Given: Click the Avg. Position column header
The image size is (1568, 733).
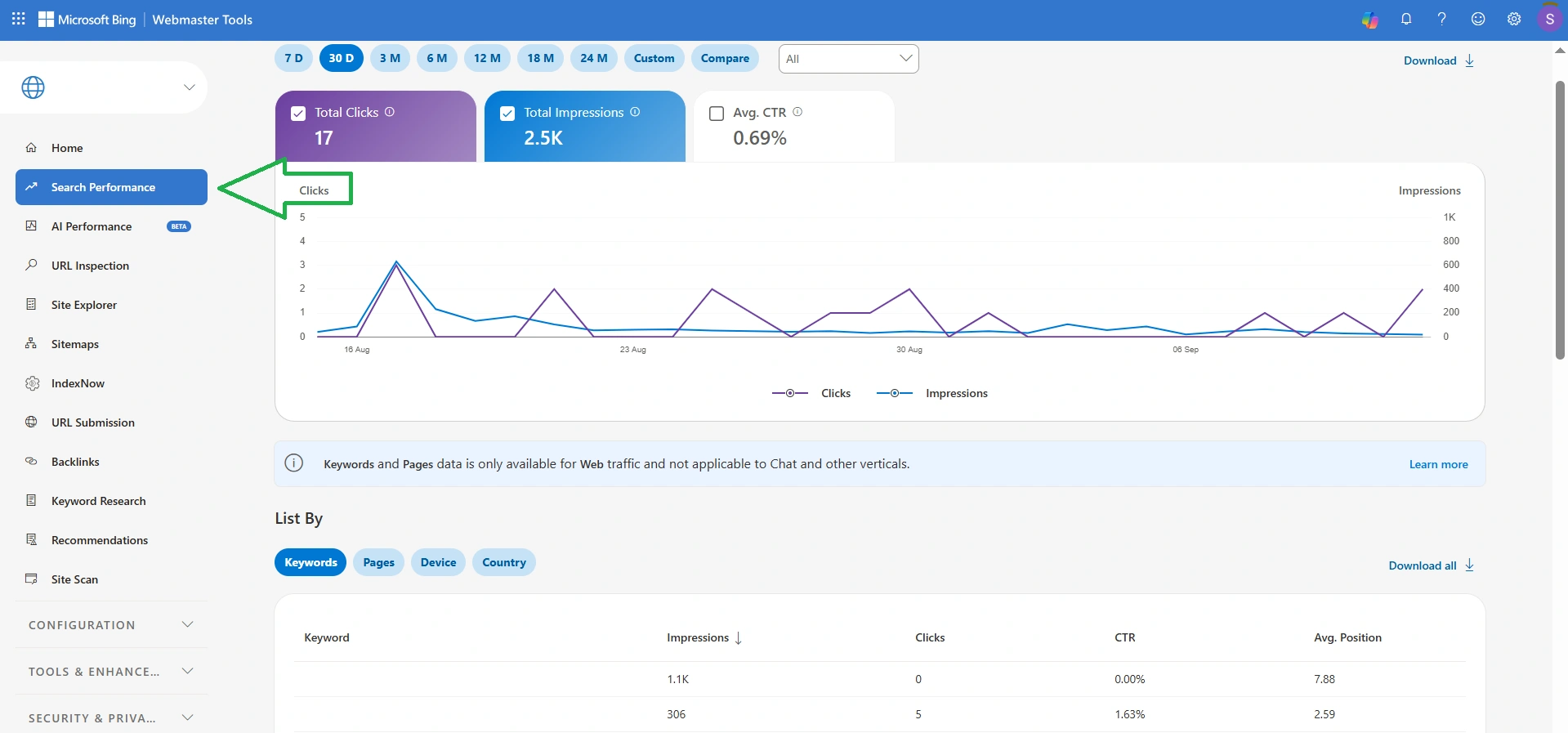Looking at the screenshot, I should click(x=1347, y=637).
